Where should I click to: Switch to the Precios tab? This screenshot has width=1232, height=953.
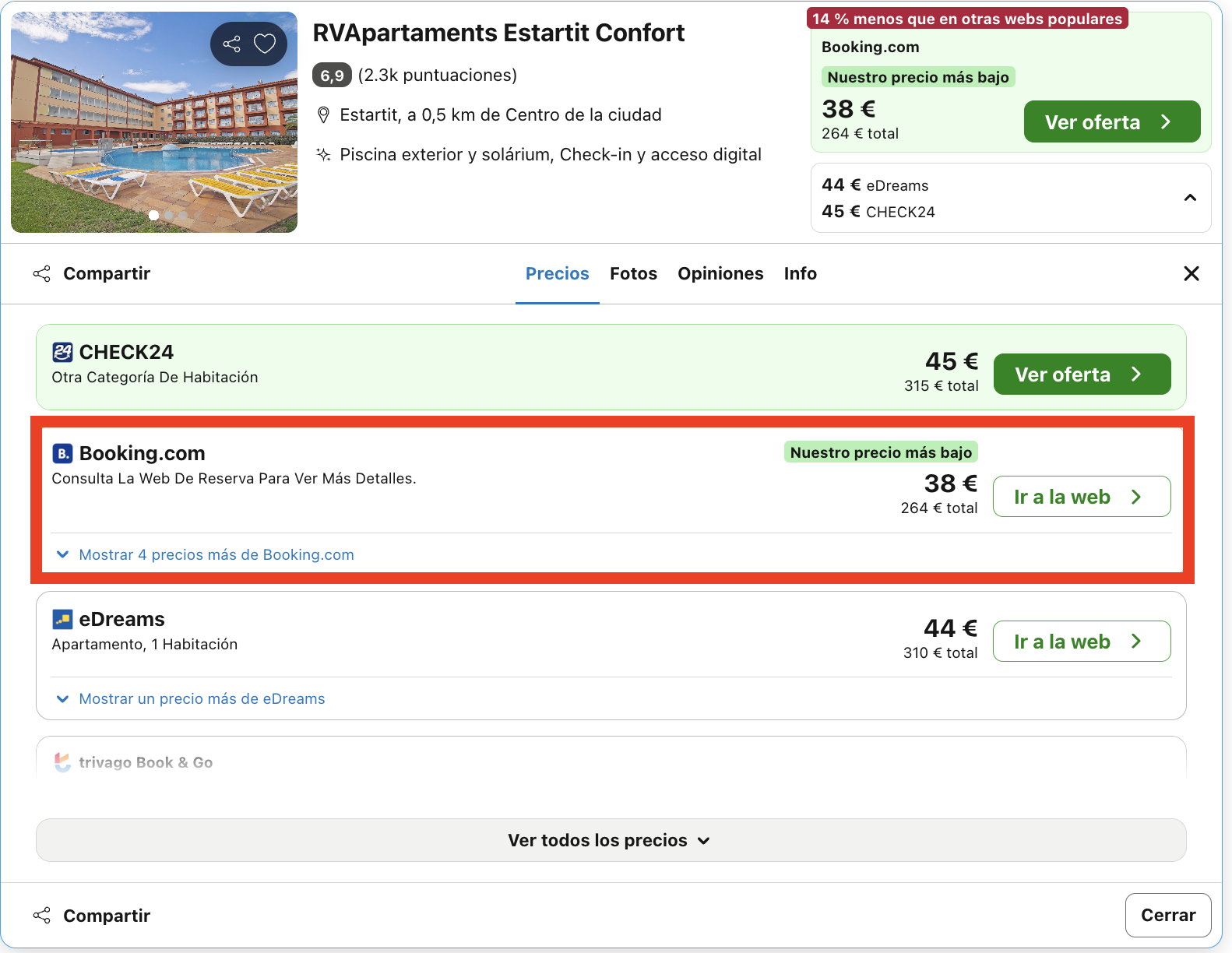557,273
